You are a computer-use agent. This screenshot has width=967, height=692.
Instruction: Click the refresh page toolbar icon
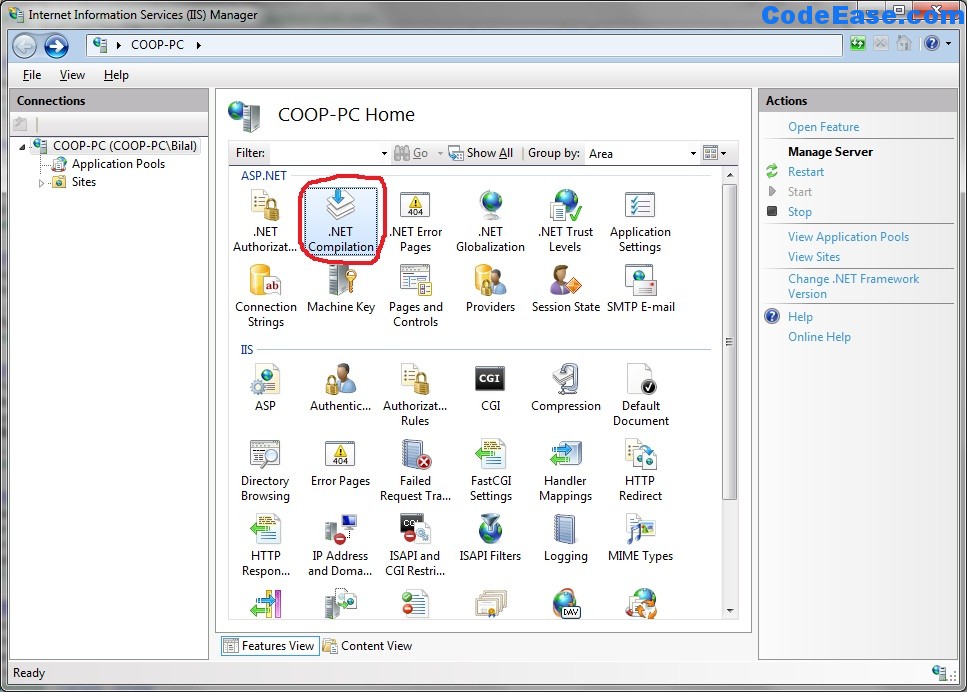[858, 43]
